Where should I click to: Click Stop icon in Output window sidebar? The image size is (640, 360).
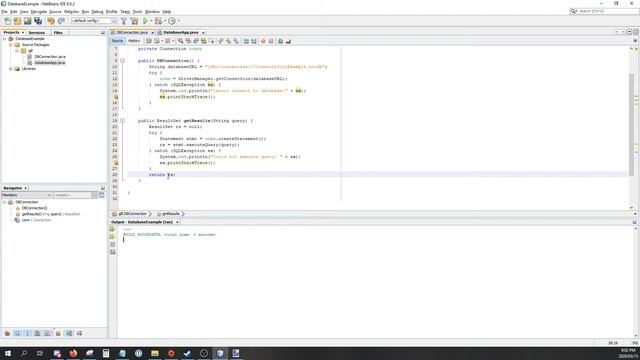pos(113,244)
